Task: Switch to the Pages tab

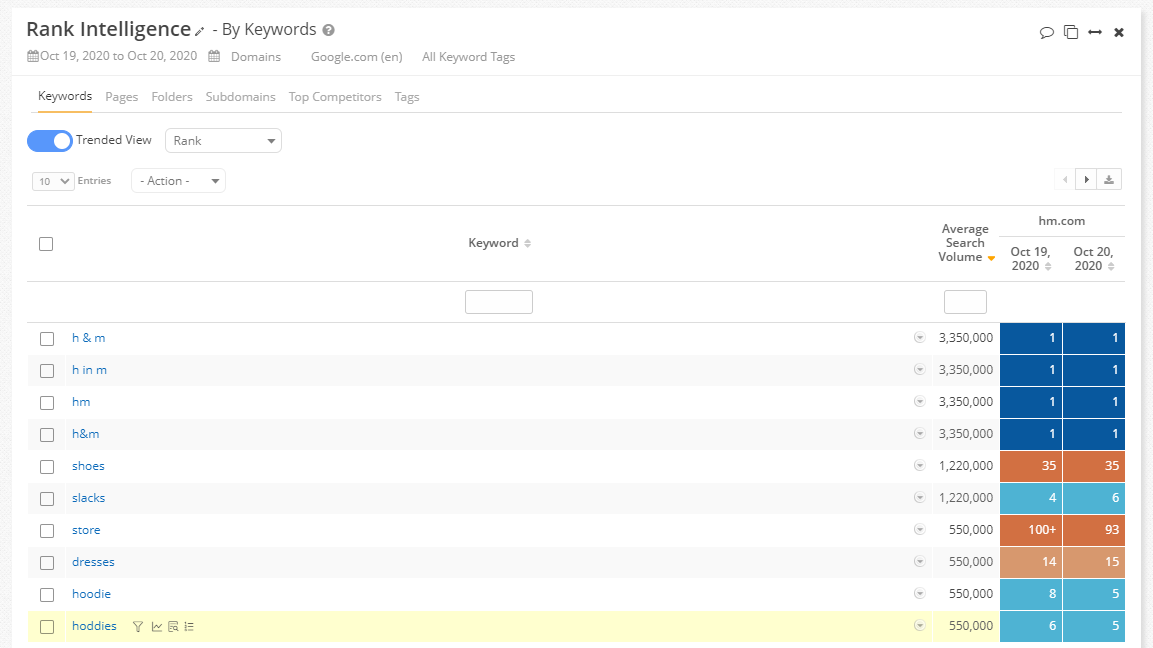Action: click(x=121, y=97)
